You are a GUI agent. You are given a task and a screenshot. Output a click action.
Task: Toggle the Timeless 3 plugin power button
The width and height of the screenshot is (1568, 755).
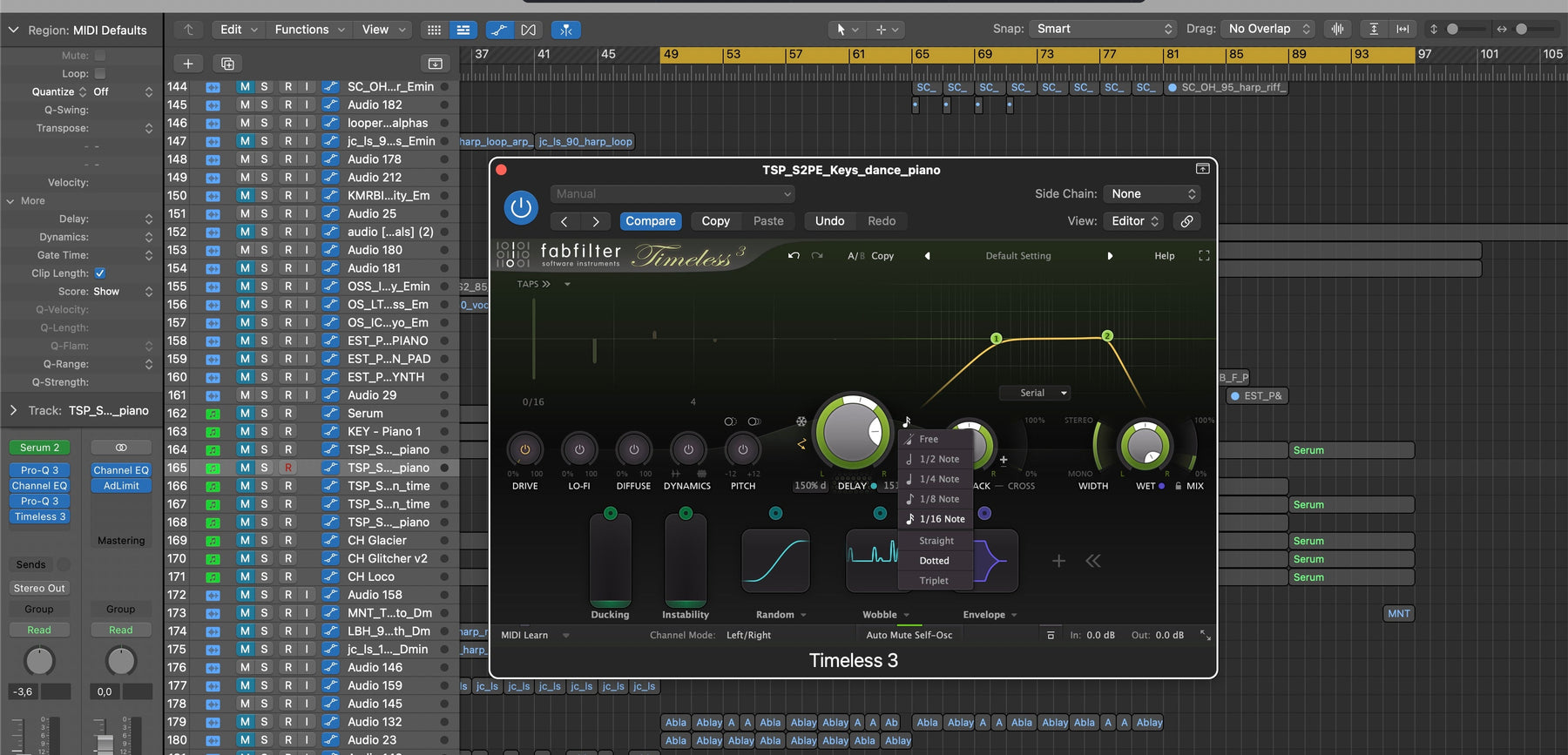coord(521,208)
